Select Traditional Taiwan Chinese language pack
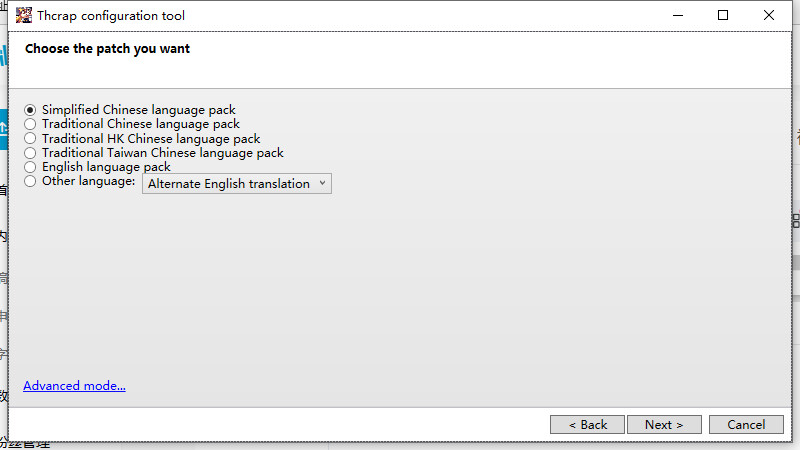The image size is (800, 450). (x=30, y=153)
